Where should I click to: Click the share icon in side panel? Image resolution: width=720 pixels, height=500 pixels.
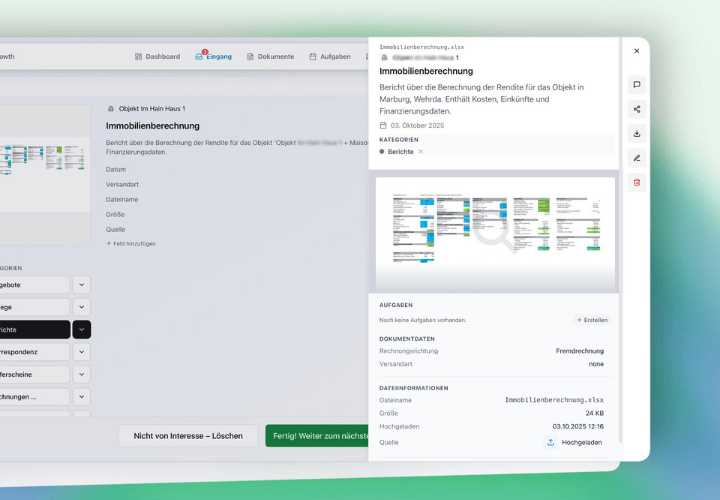637,109
